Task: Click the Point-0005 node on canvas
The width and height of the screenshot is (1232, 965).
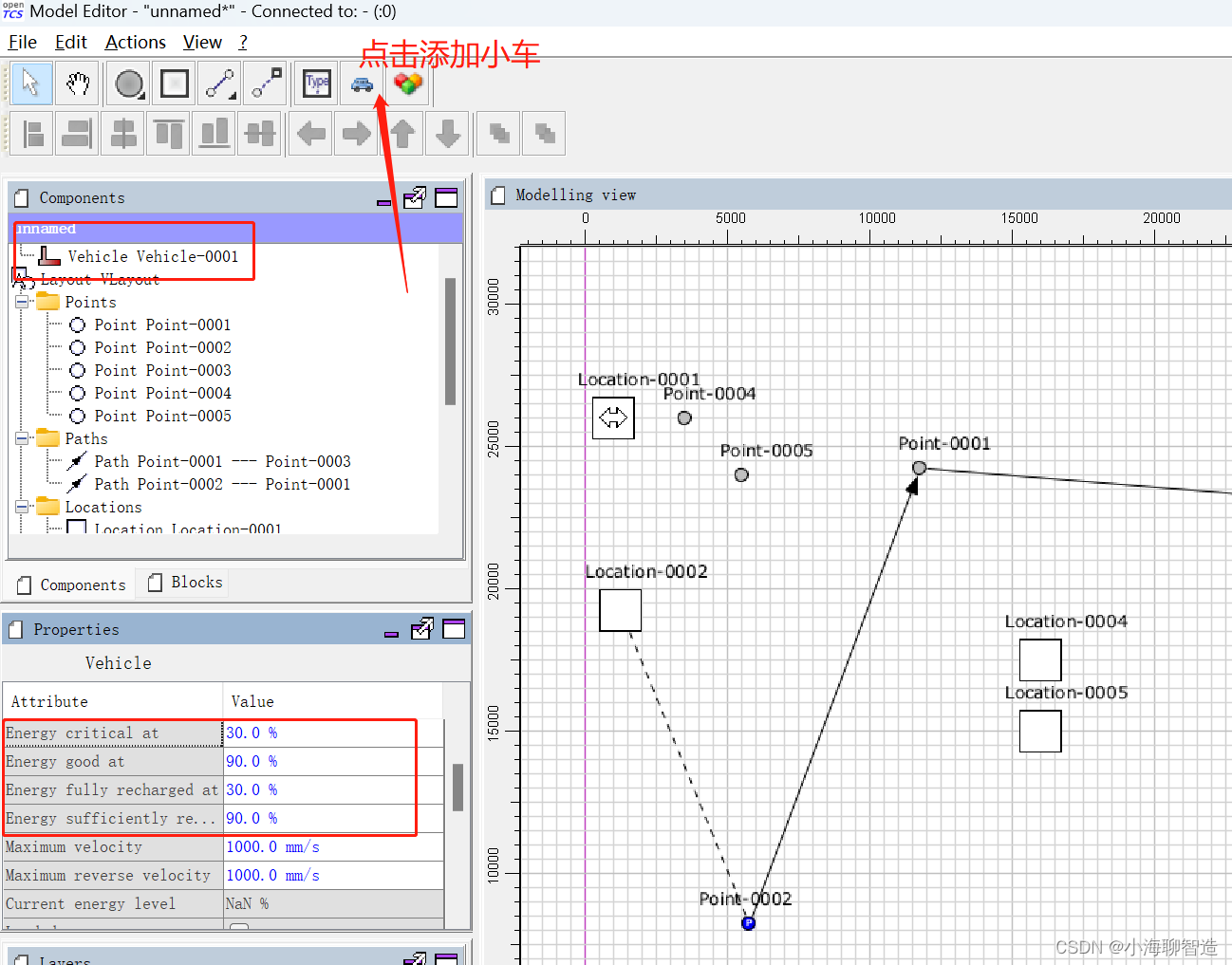Action: pos(741,474)
